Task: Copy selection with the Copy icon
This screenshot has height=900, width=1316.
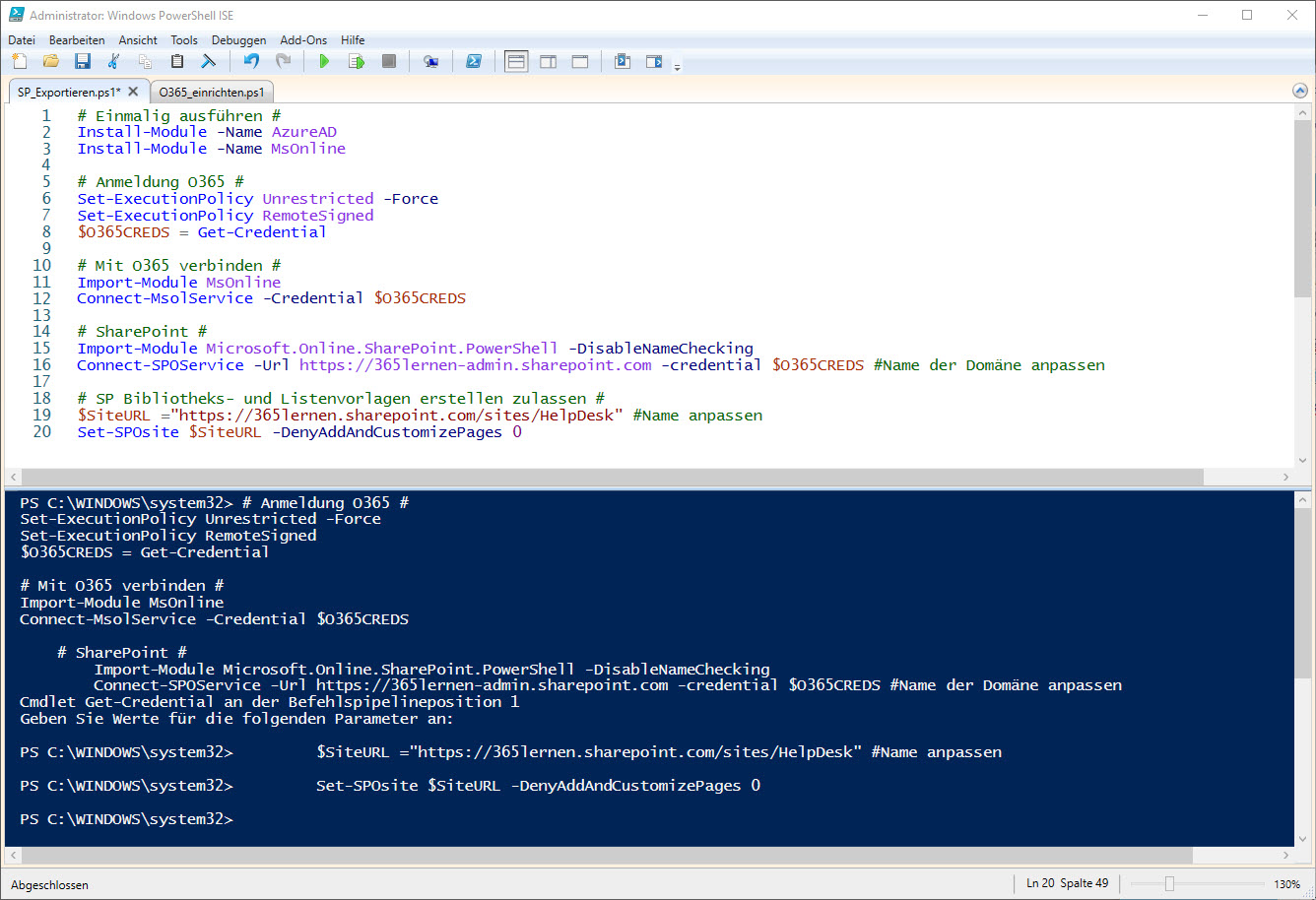Action: pos(146,61)
